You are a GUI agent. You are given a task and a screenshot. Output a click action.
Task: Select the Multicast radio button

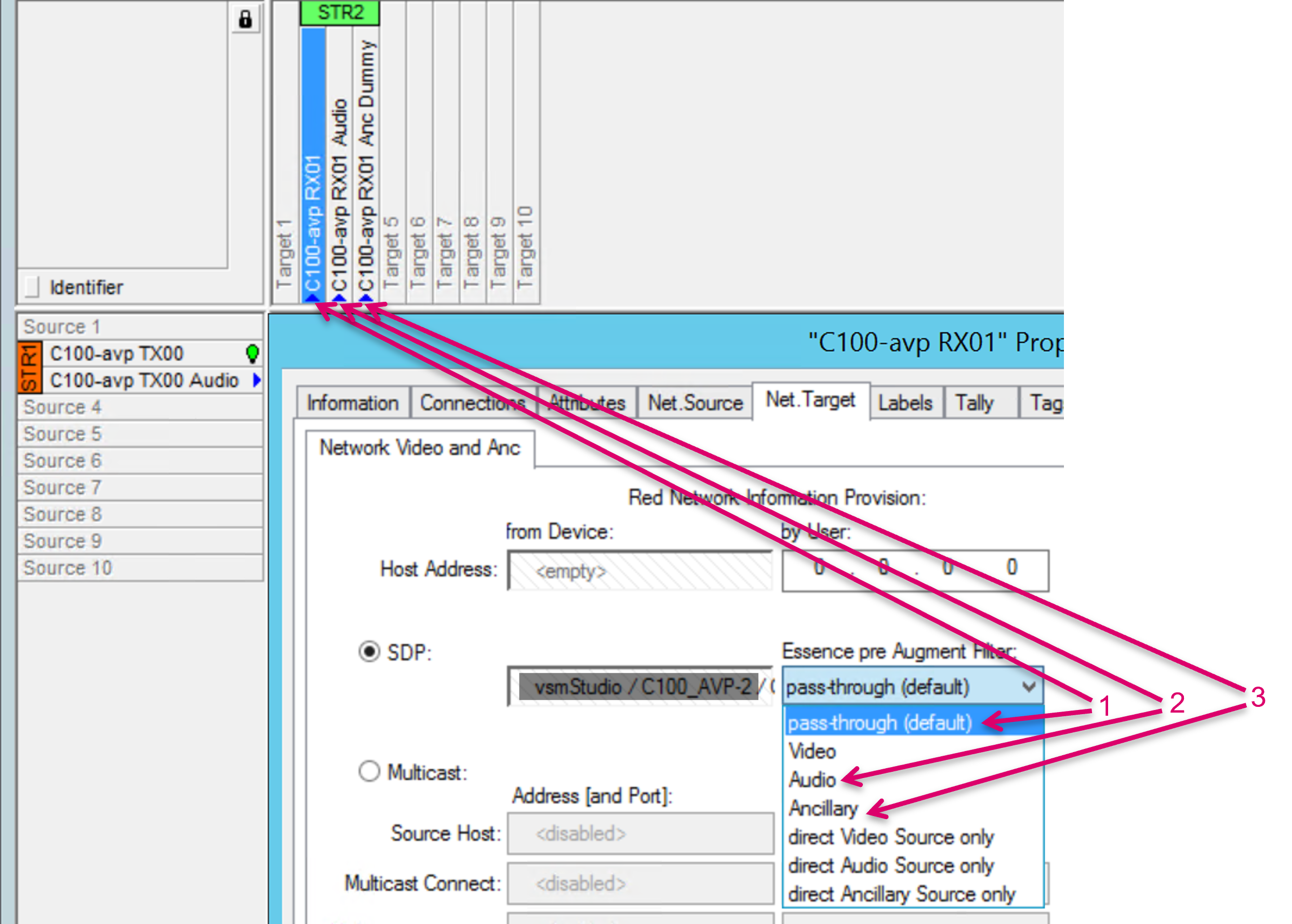(369, 772)
